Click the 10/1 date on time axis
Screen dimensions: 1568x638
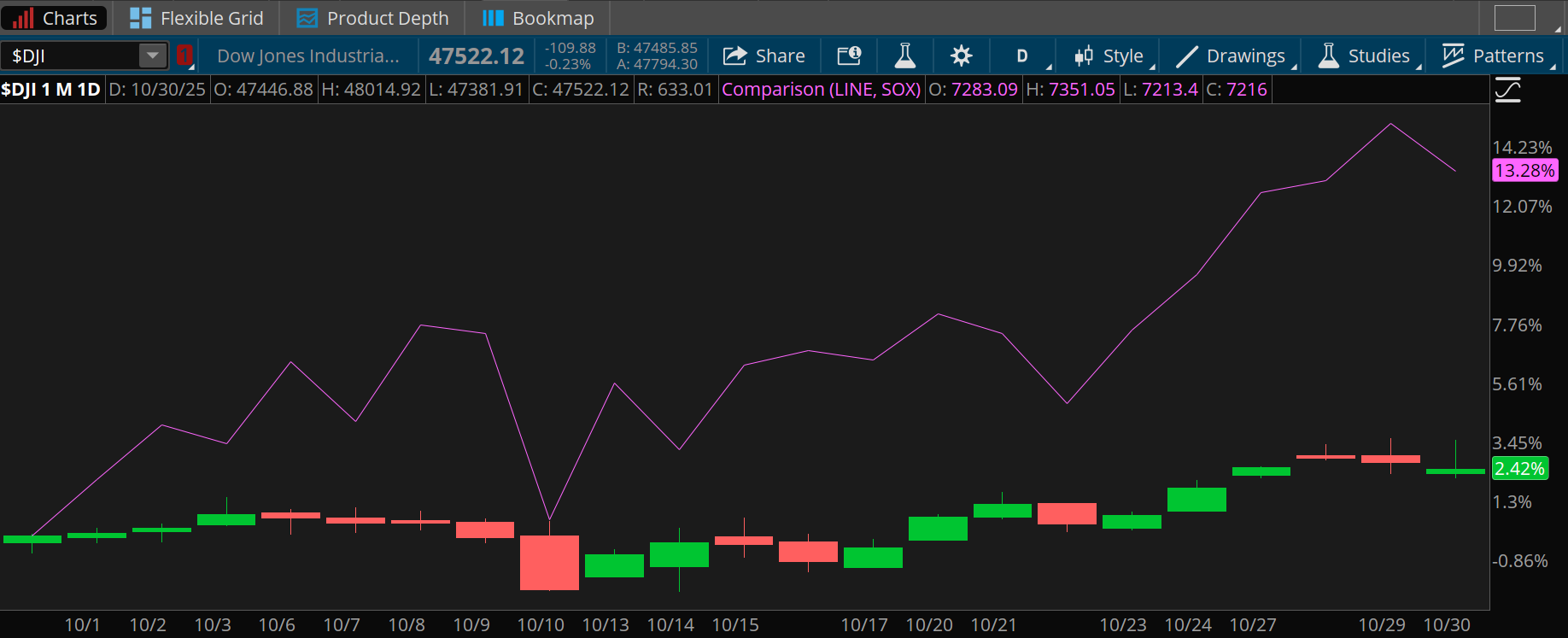(82, 625)
